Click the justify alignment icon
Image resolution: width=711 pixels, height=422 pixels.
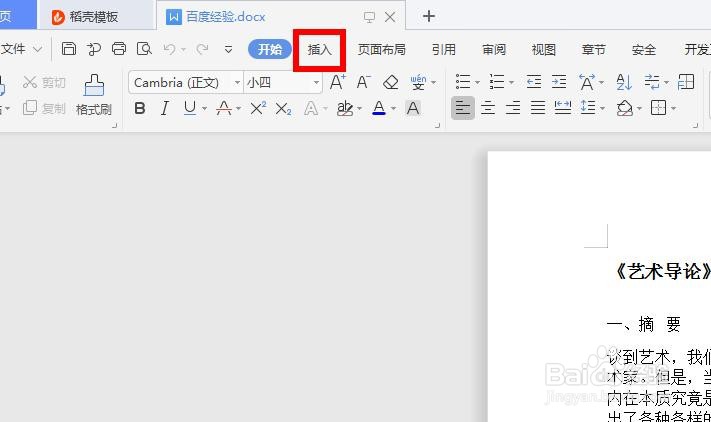pos(538,108)
